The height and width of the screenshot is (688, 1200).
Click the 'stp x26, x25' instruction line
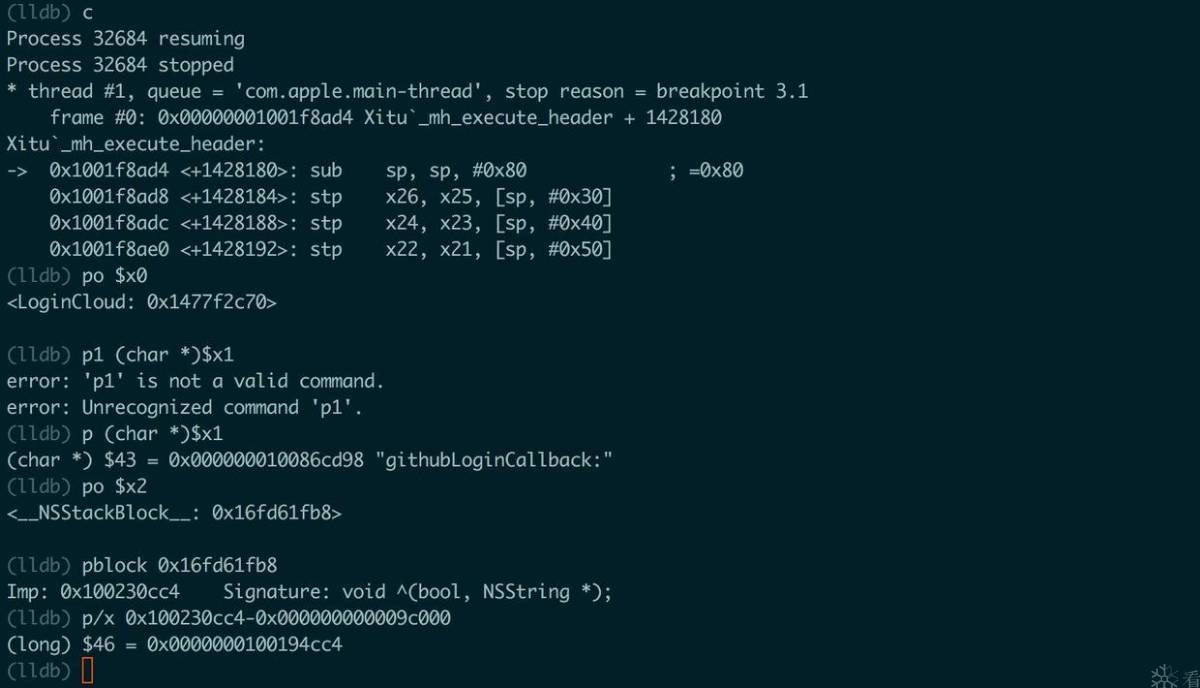331,196
